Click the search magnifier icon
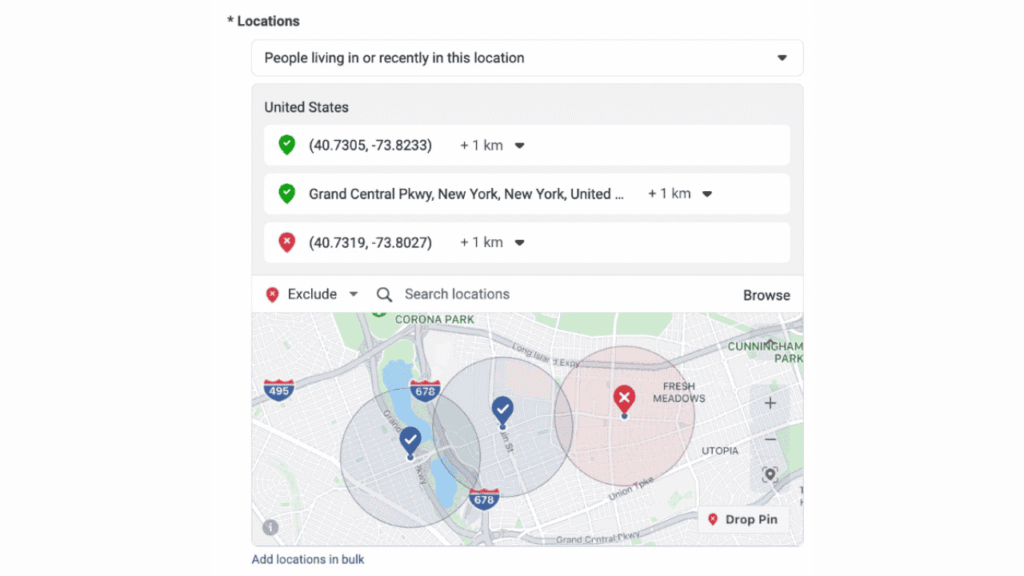Image resolution: width=1024 pixels, height=576 pixels. coord(384,295)
